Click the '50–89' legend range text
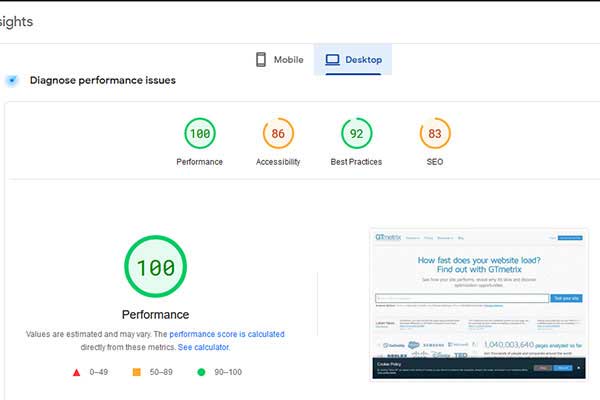Screen dimensions: 600x400 pos(161,372)
